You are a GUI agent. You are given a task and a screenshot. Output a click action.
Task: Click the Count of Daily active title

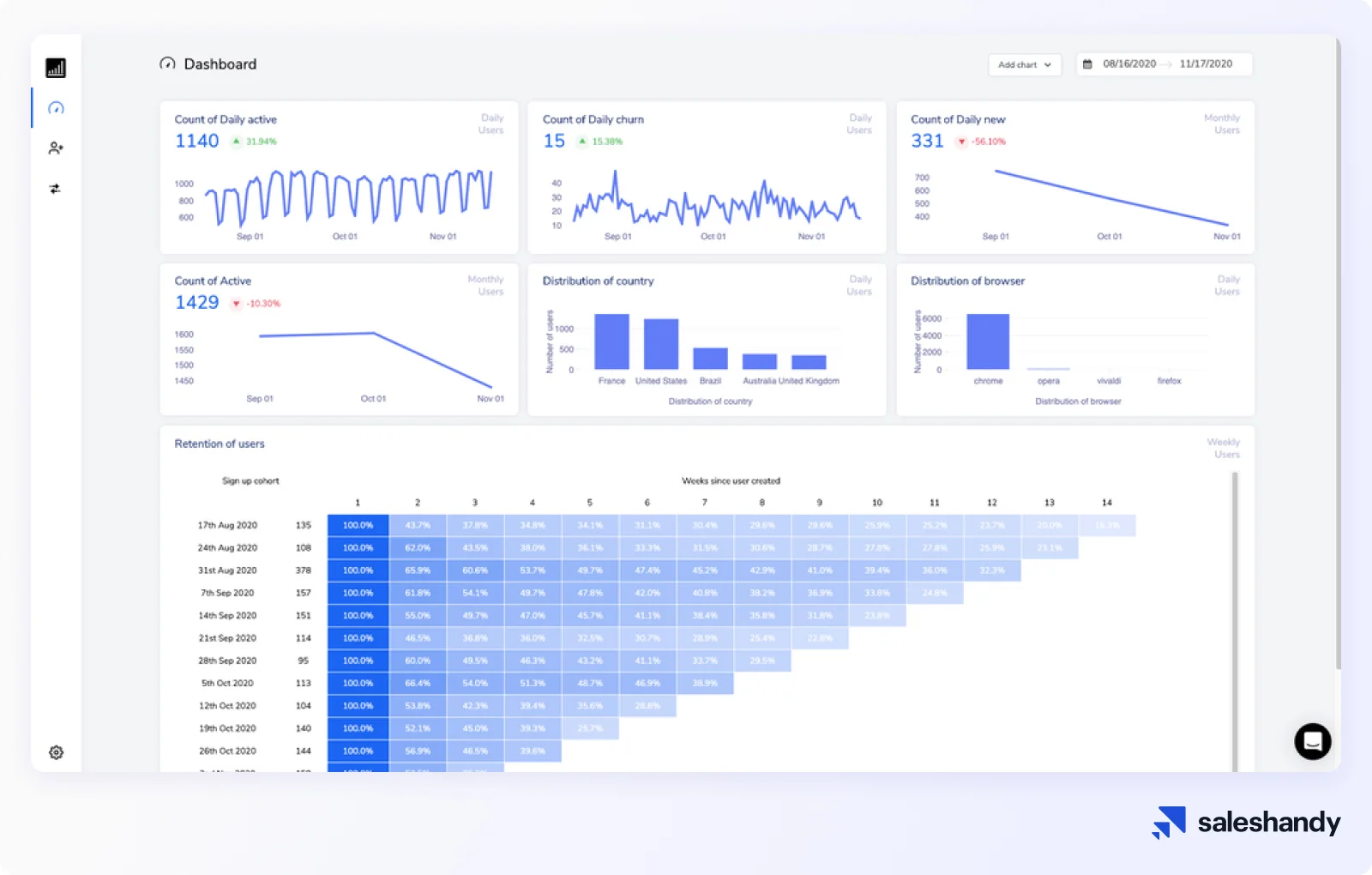tap(226, 119)
